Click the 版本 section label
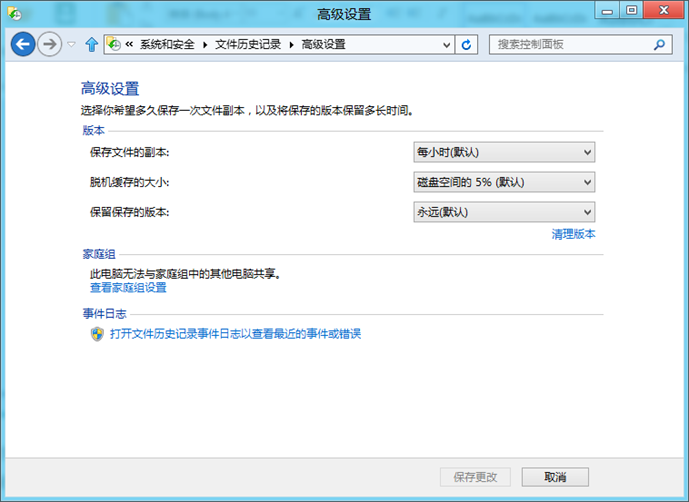Viewport: 689px width, 502px height. click(94, 131)
